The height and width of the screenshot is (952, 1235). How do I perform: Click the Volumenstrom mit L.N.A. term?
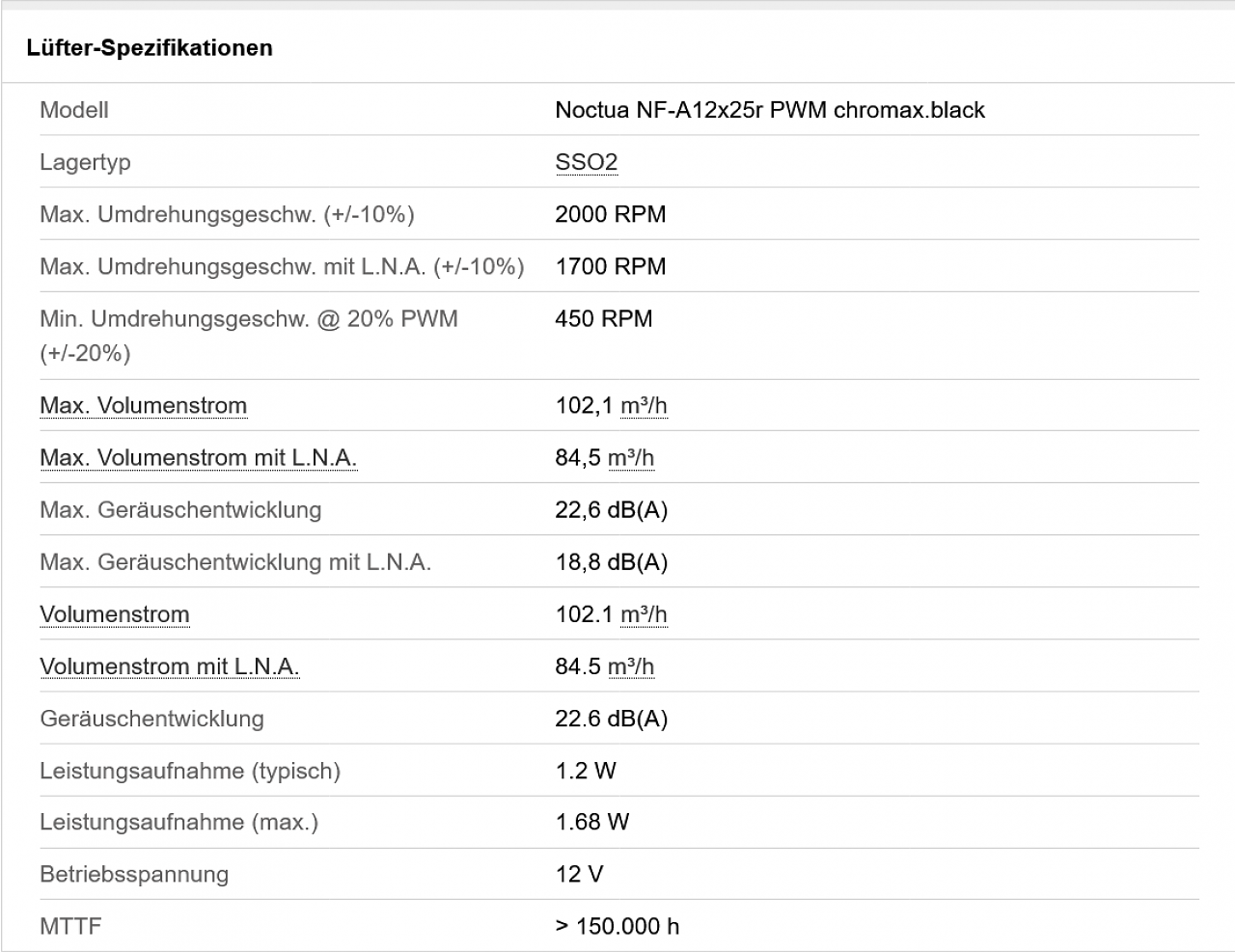(x=169, y=666)
